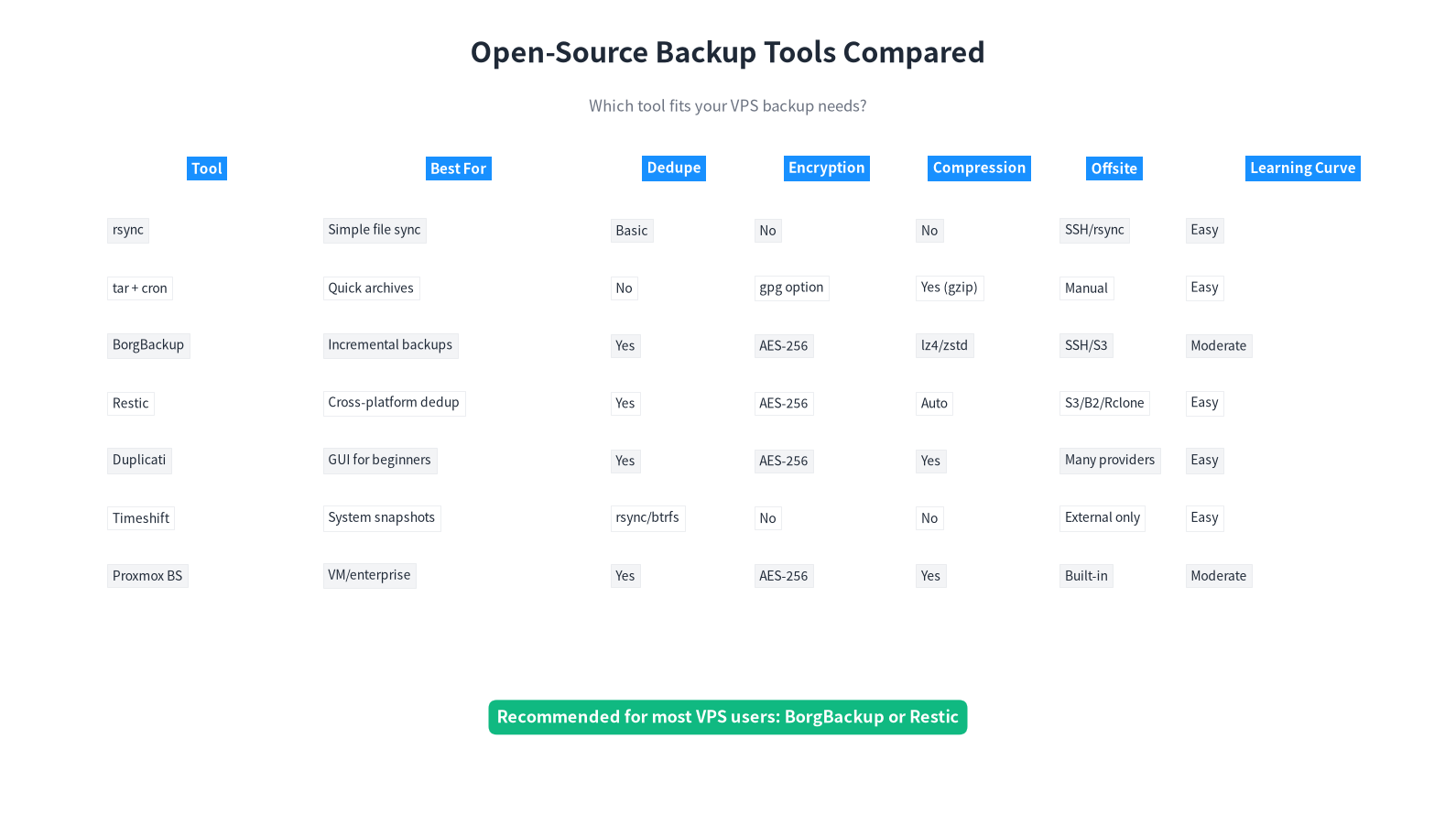
Task: Click the Offsite column header
Action: click(x=1114, y=168)
